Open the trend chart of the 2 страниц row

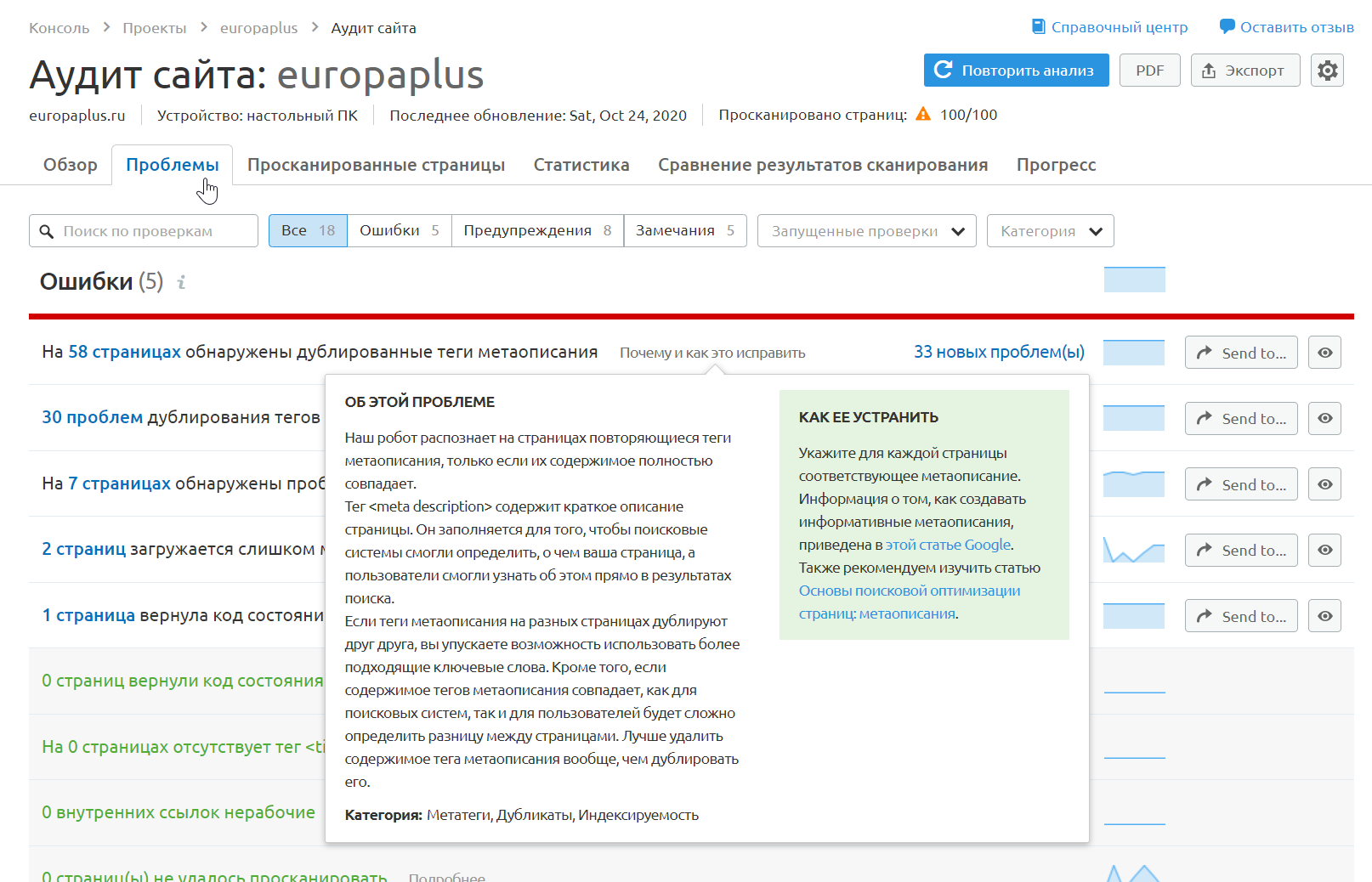[1134, 550]
